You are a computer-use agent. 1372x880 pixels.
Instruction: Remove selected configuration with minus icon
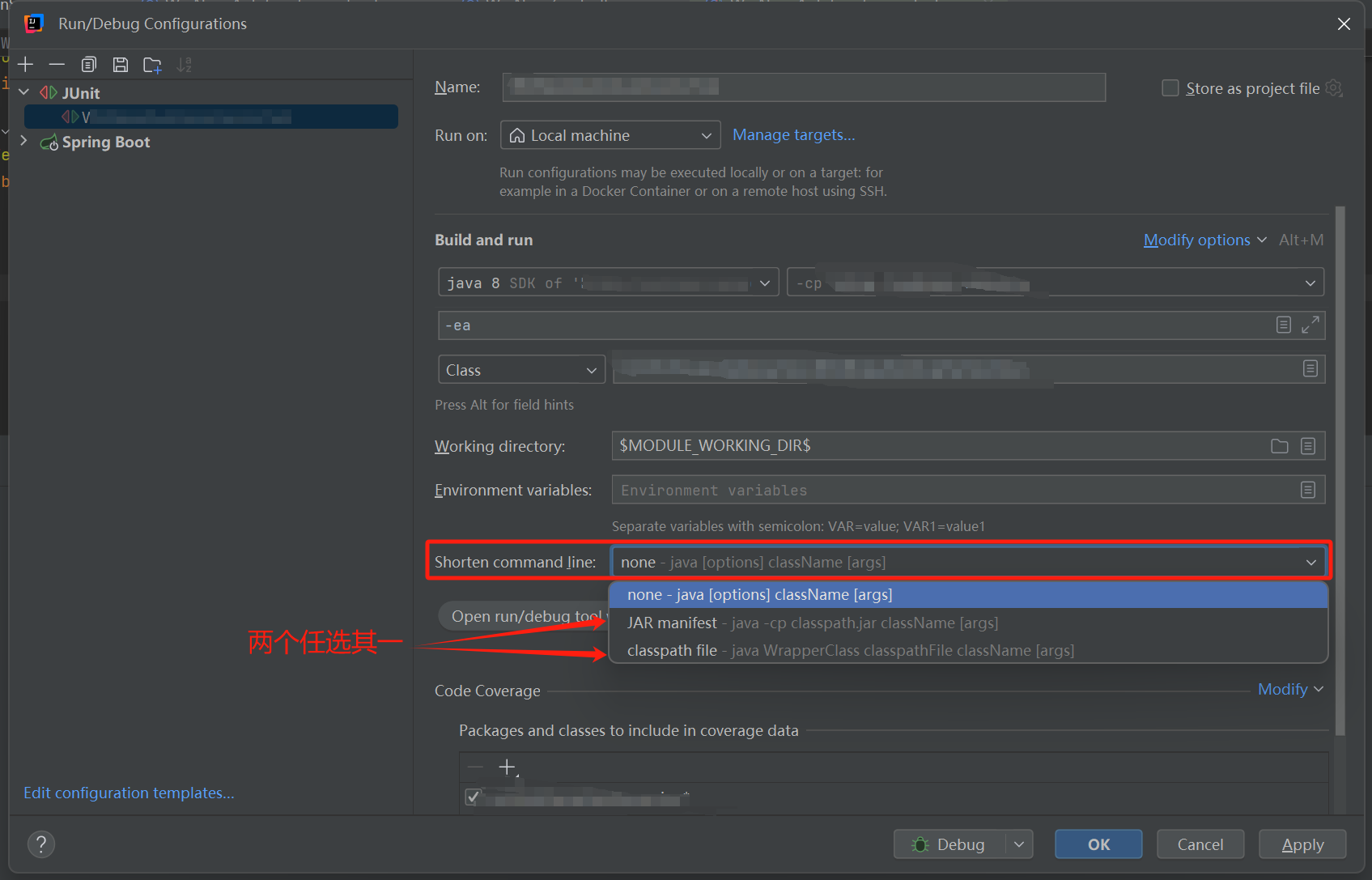[x=57, y=65]
